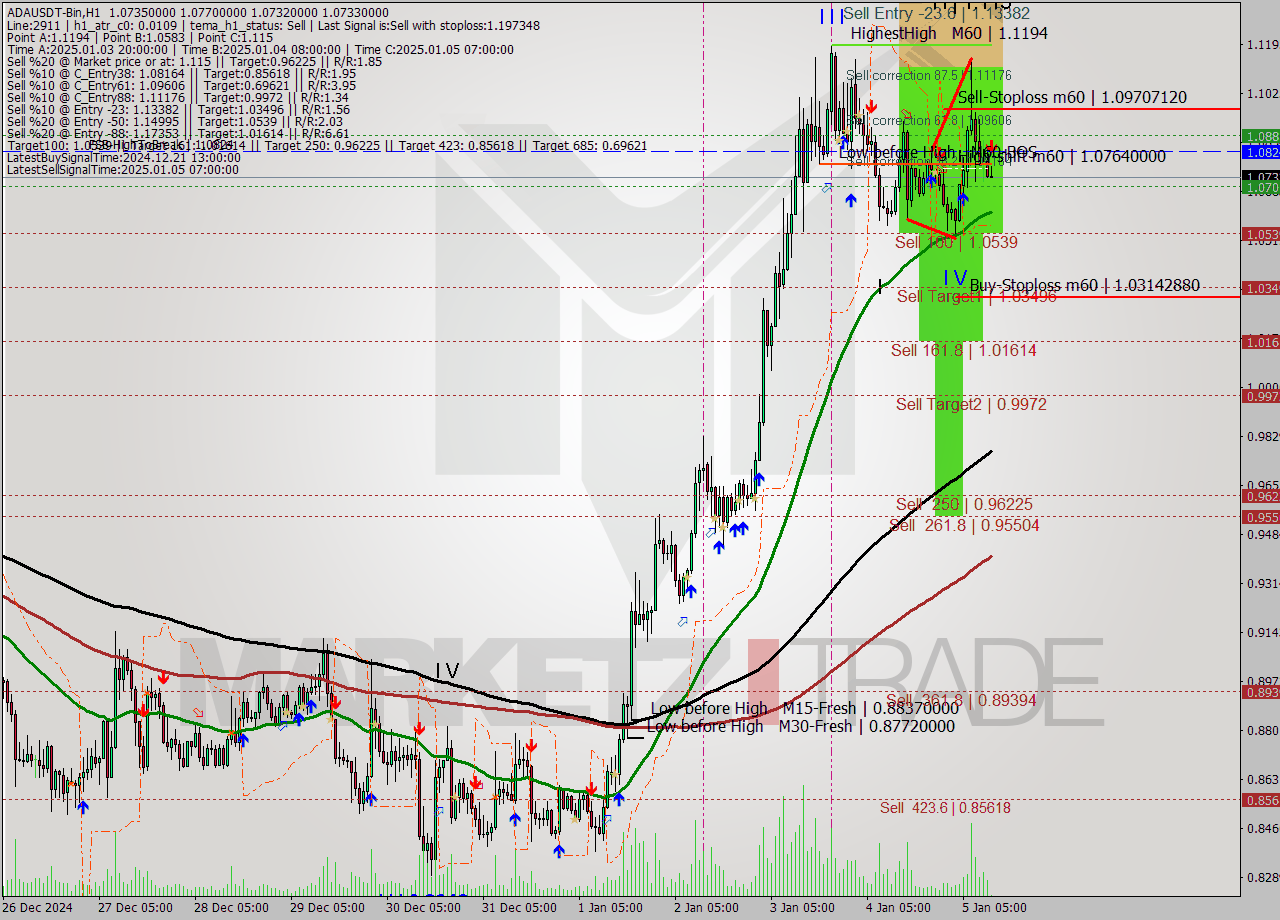This screenshot has width=1280, height=920.
Task: Click the 'Sell 100 | 1.0539' level label
Action: coord(956,243)
